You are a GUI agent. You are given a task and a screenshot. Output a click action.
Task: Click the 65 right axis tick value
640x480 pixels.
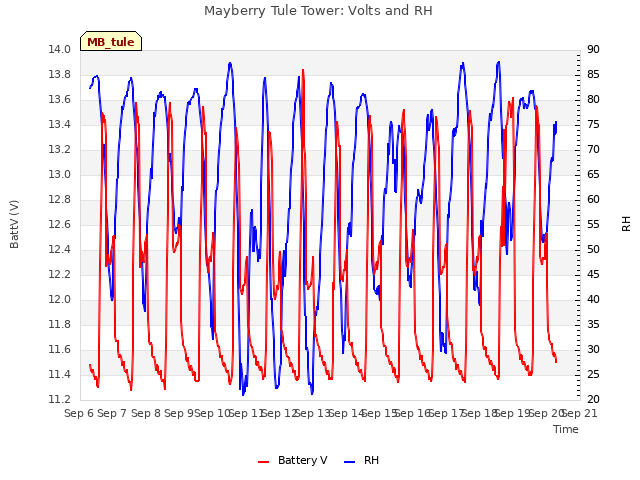tap(593, 174)
